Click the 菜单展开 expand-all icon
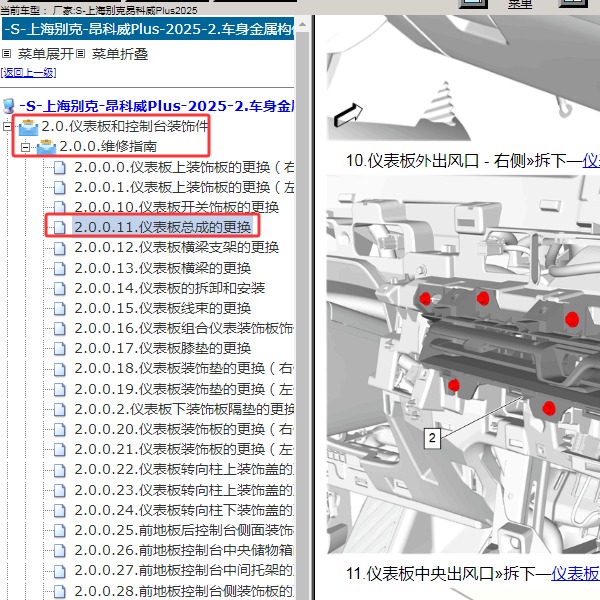 pyautogui.click(x=6, y=54)
